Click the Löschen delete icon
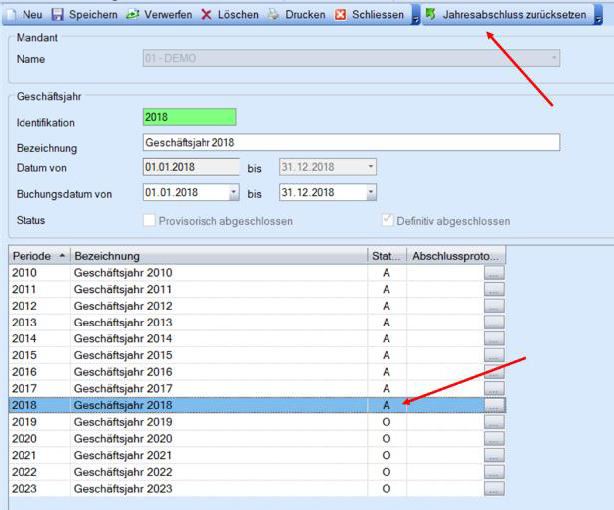Viewport: 614px width, 510px height. [206, 15]
